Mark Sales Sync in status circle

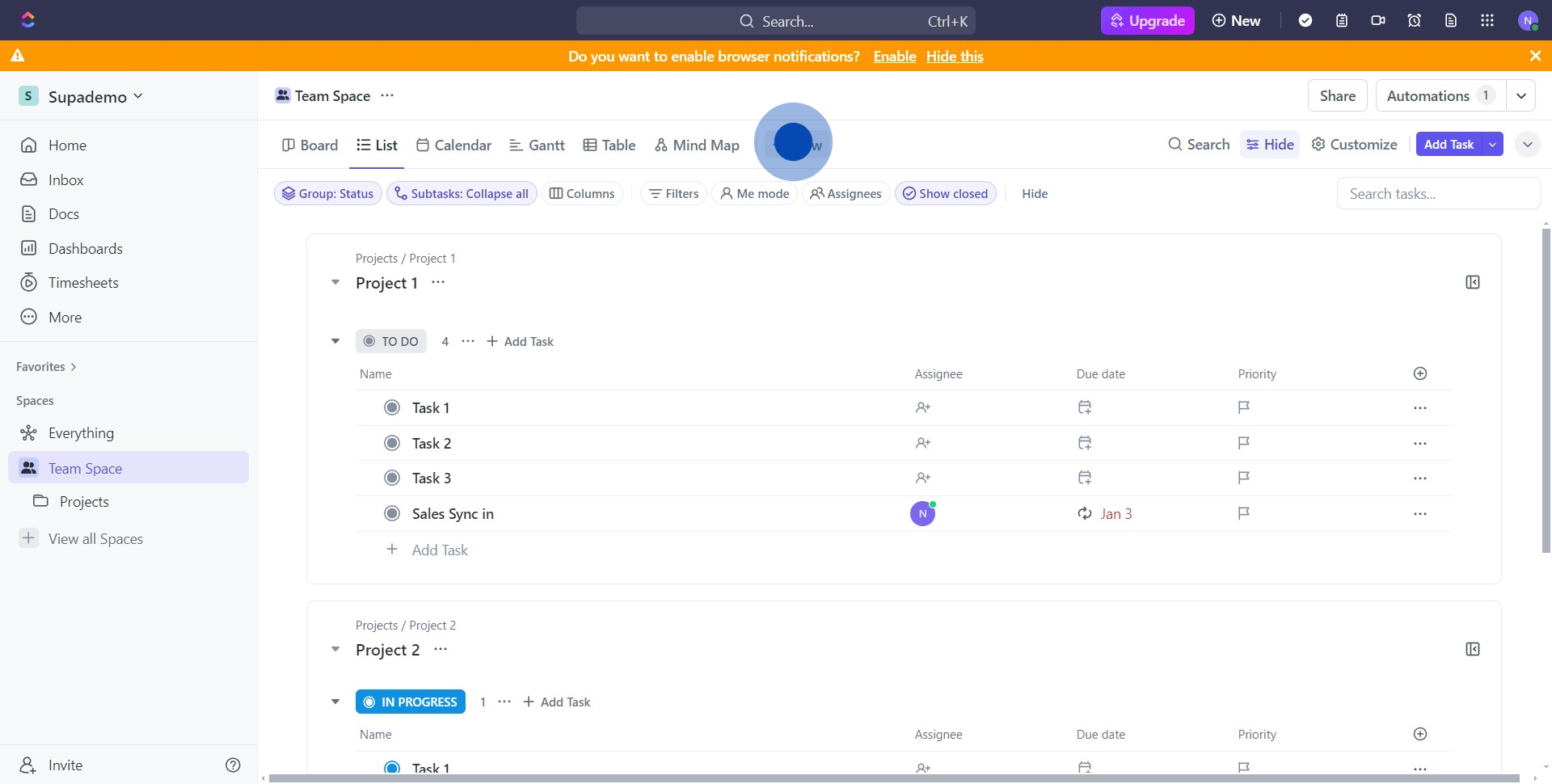[392, 514]
